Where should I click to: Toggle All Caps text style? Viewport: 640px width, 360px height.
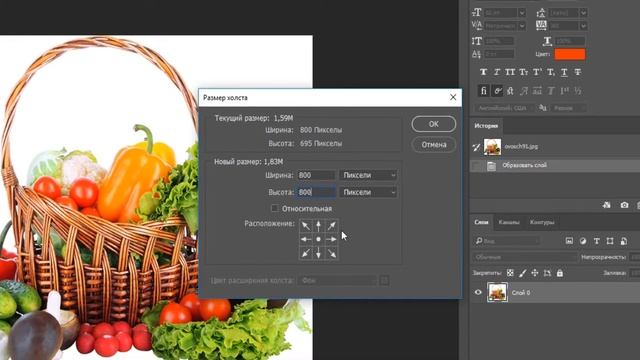click(510, 72)
